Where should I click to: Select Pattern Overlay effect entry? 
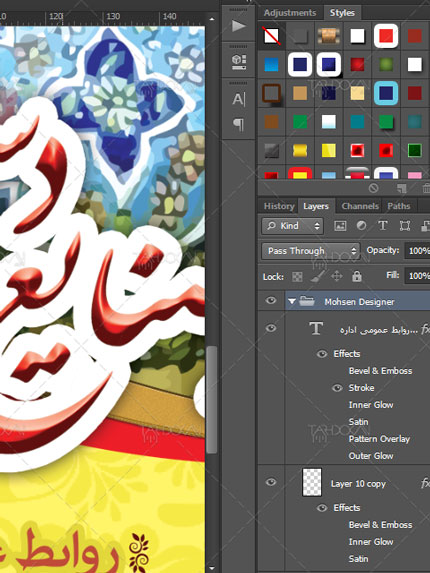(x=379, y=439)
